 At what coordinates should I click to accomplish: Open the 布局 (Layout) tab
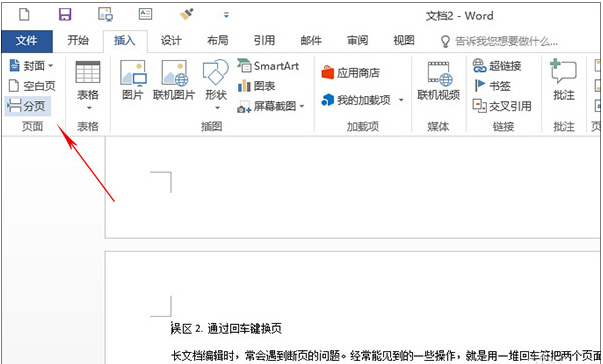pyautogui.click(x=218, y=40)
